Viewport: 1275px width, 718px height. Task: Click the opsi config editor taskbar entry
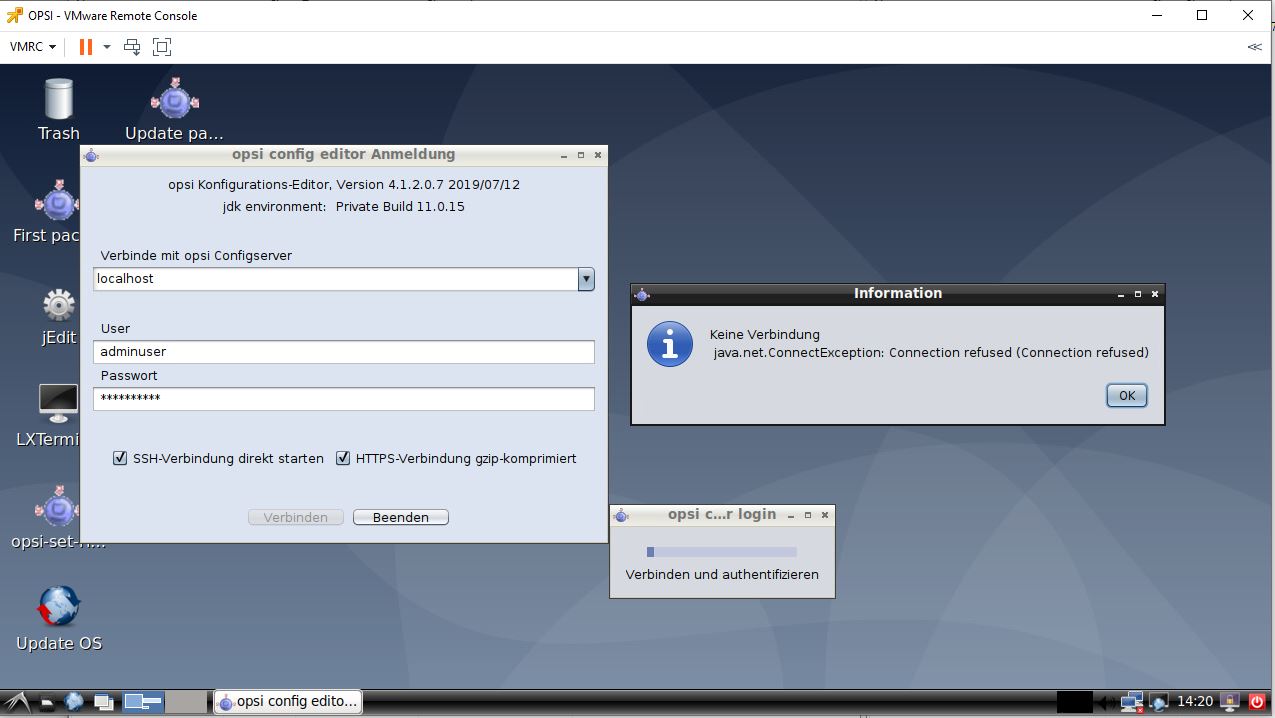(x=288, y=702)
